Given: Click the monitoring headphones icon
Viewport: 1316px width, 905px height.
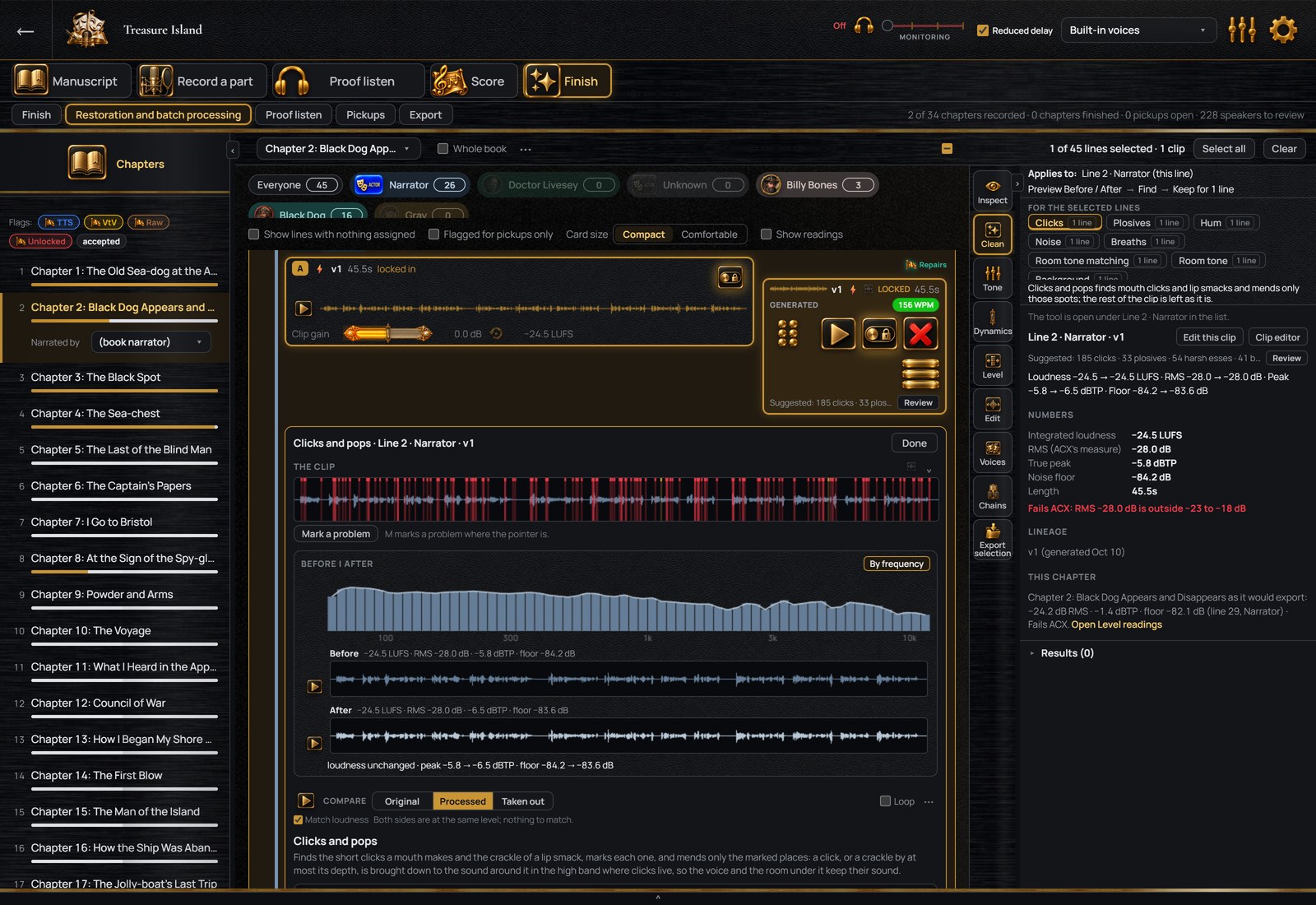Looking at the screenshot, I should [864, 26].
